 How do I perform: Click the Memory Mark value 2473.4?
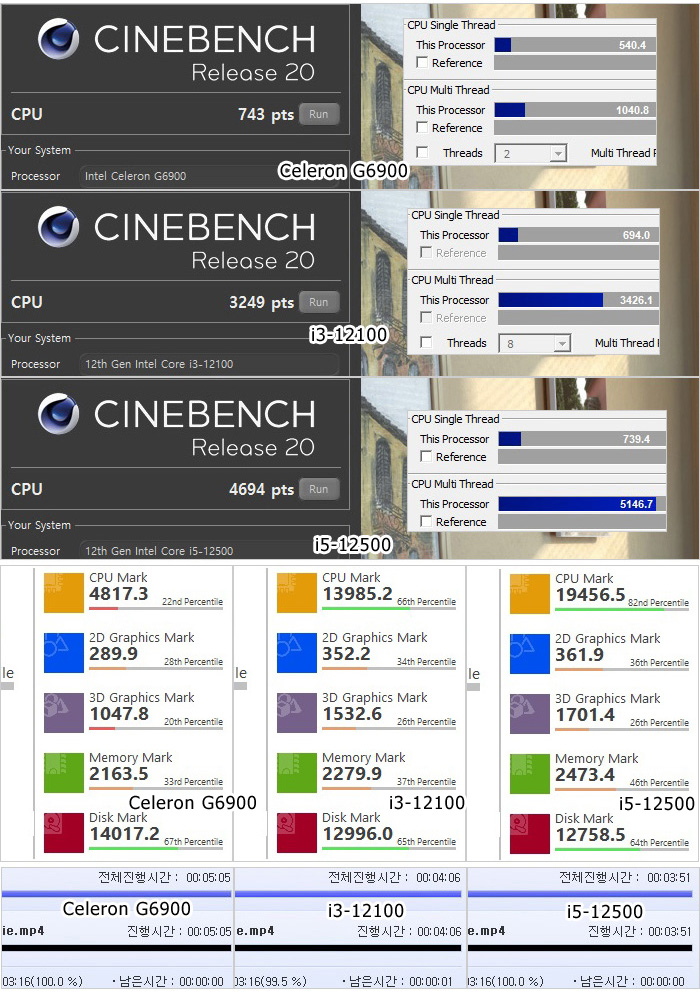pyautogui.click(x=585, y=775)
